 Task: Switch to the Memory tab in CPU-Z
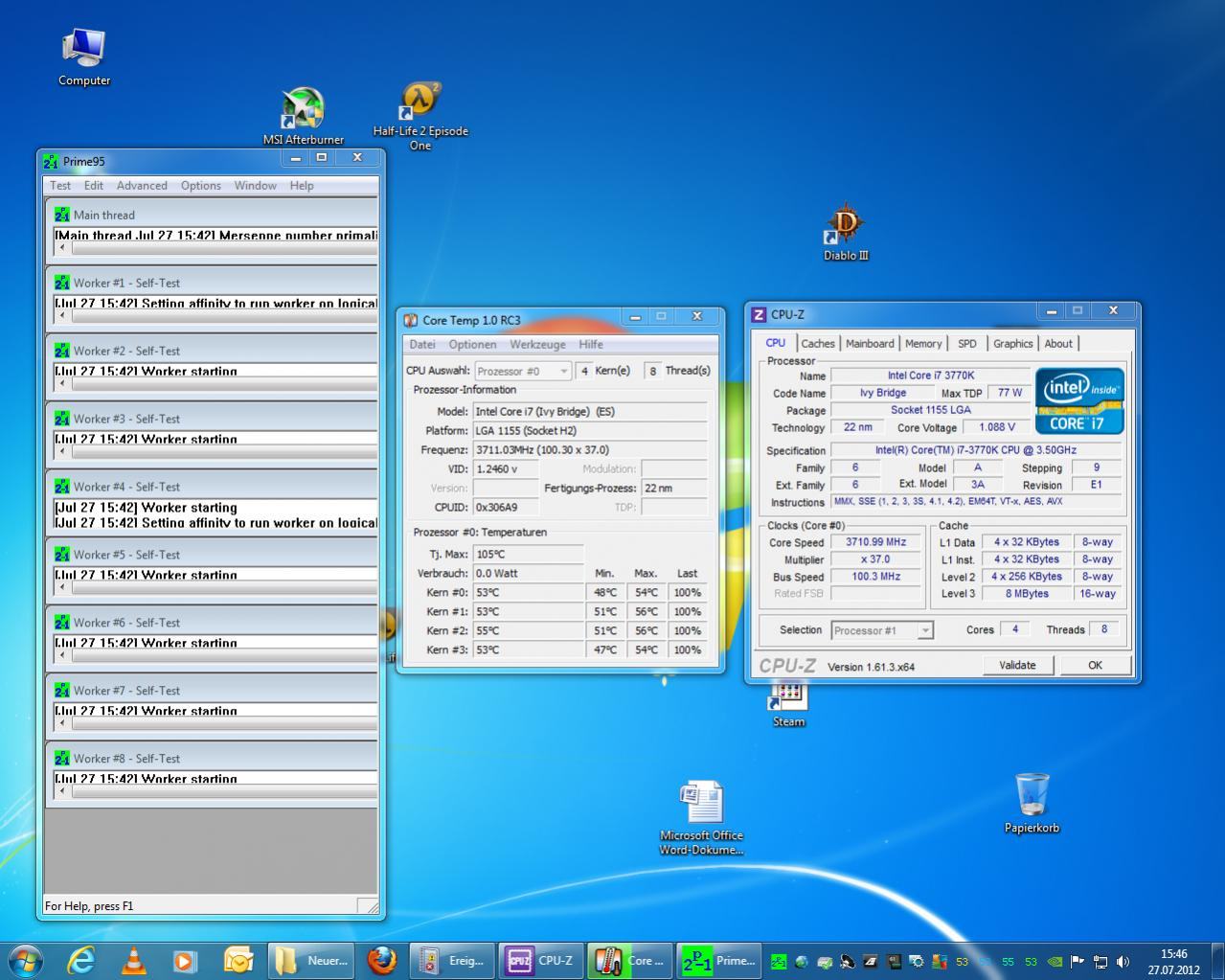tap(922, 344)
